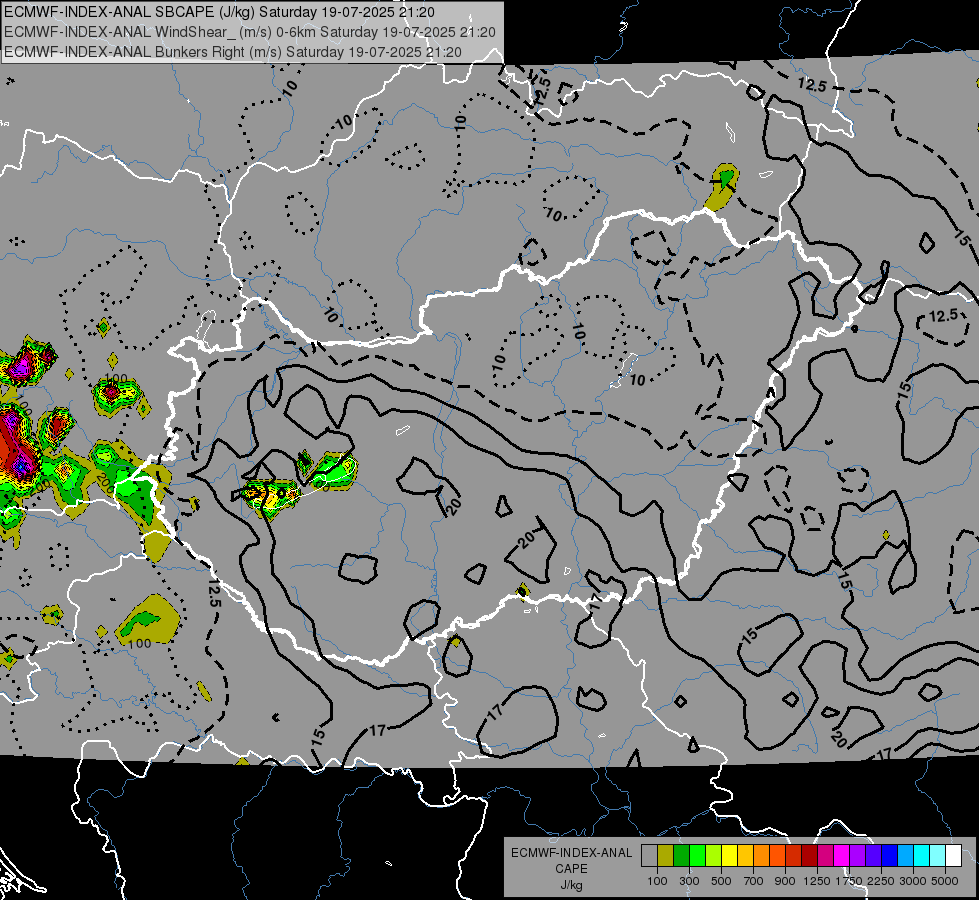Image resolution: width=979 pixels, height=900 pixels.
Task: Select the deep pink legend swatch
Action: [825, 856]
